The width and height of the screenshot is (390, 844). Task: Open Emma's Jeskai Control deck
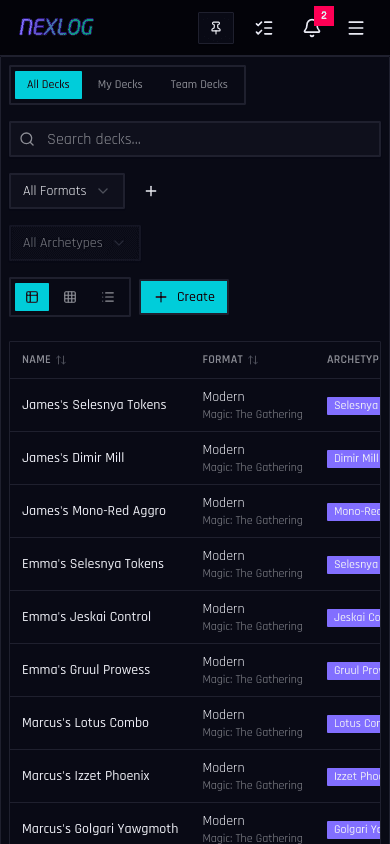tap(87, 617)
